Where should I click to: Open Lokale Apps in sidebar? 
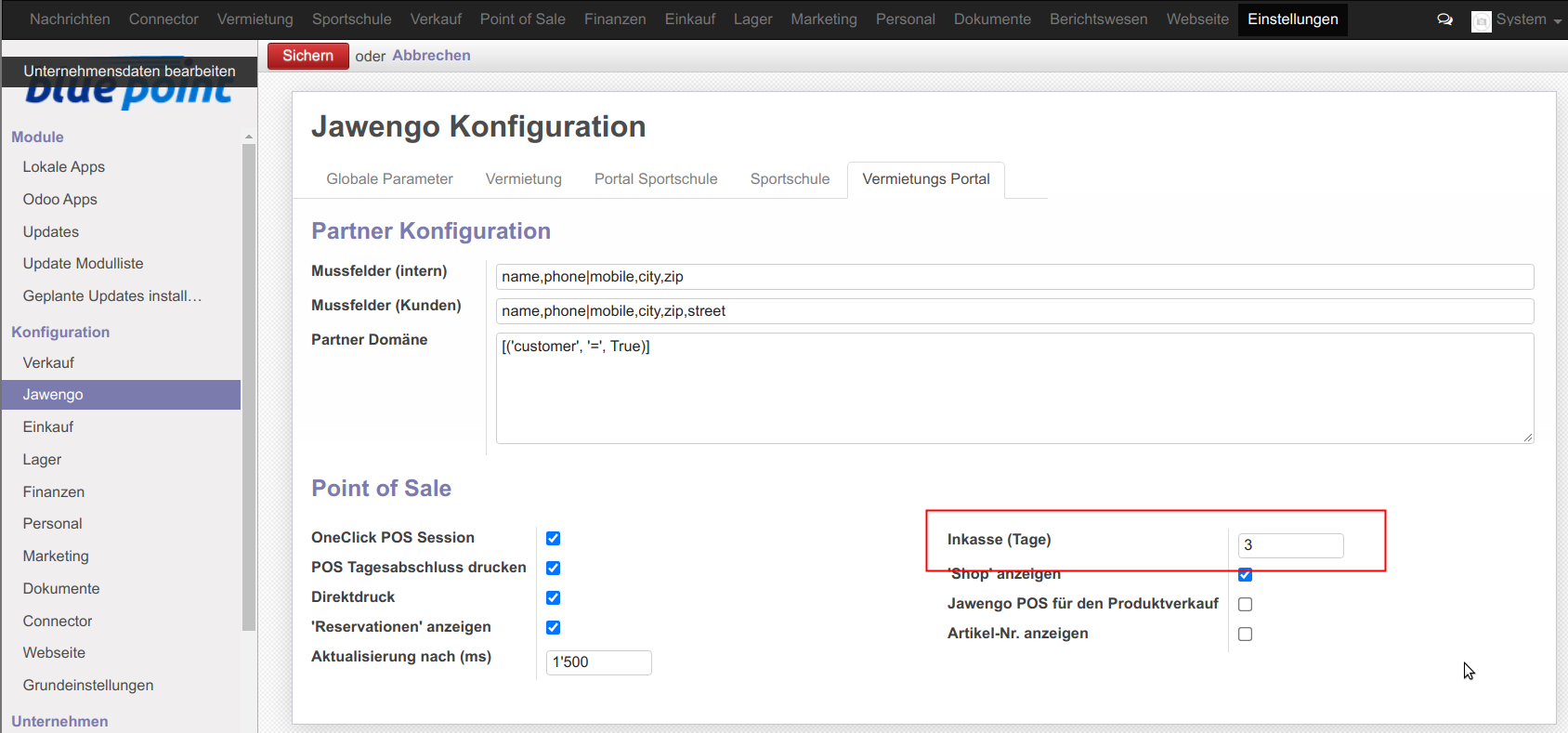(63, 167)
